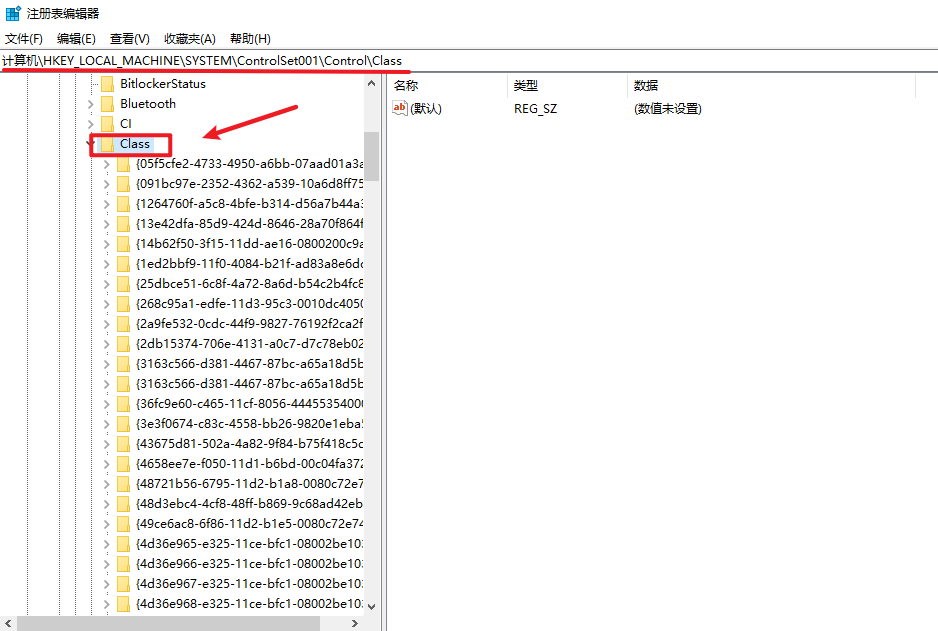Expand the {36fc9e60-c465 key chevron
The height and width of the screenshot is (631, 938).
[x=106, y=404]
